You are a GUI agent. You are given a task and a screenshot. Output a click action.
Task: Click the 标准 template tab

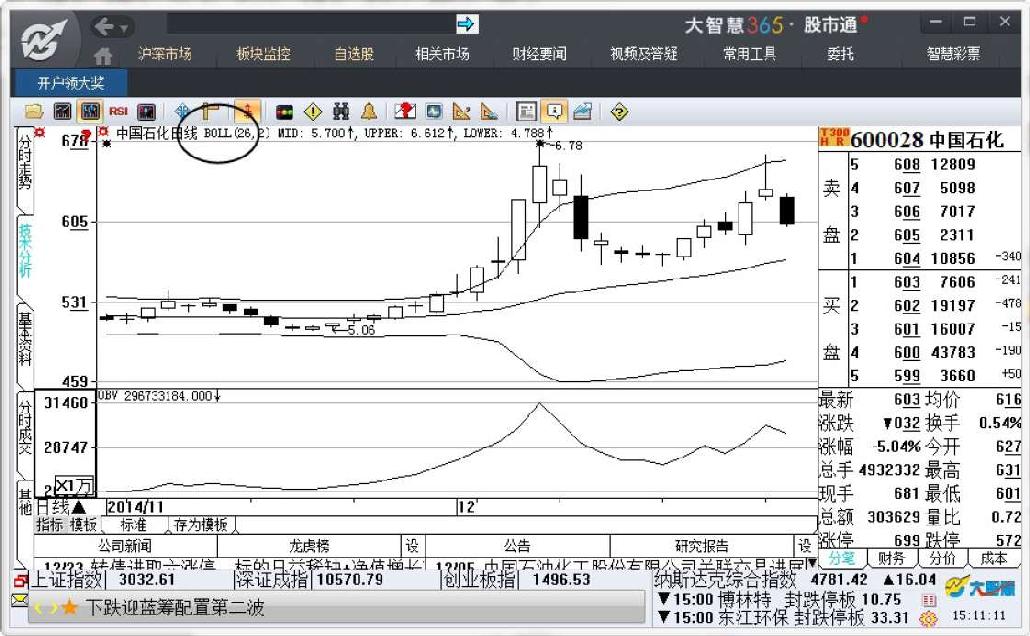tap(133, 525)
